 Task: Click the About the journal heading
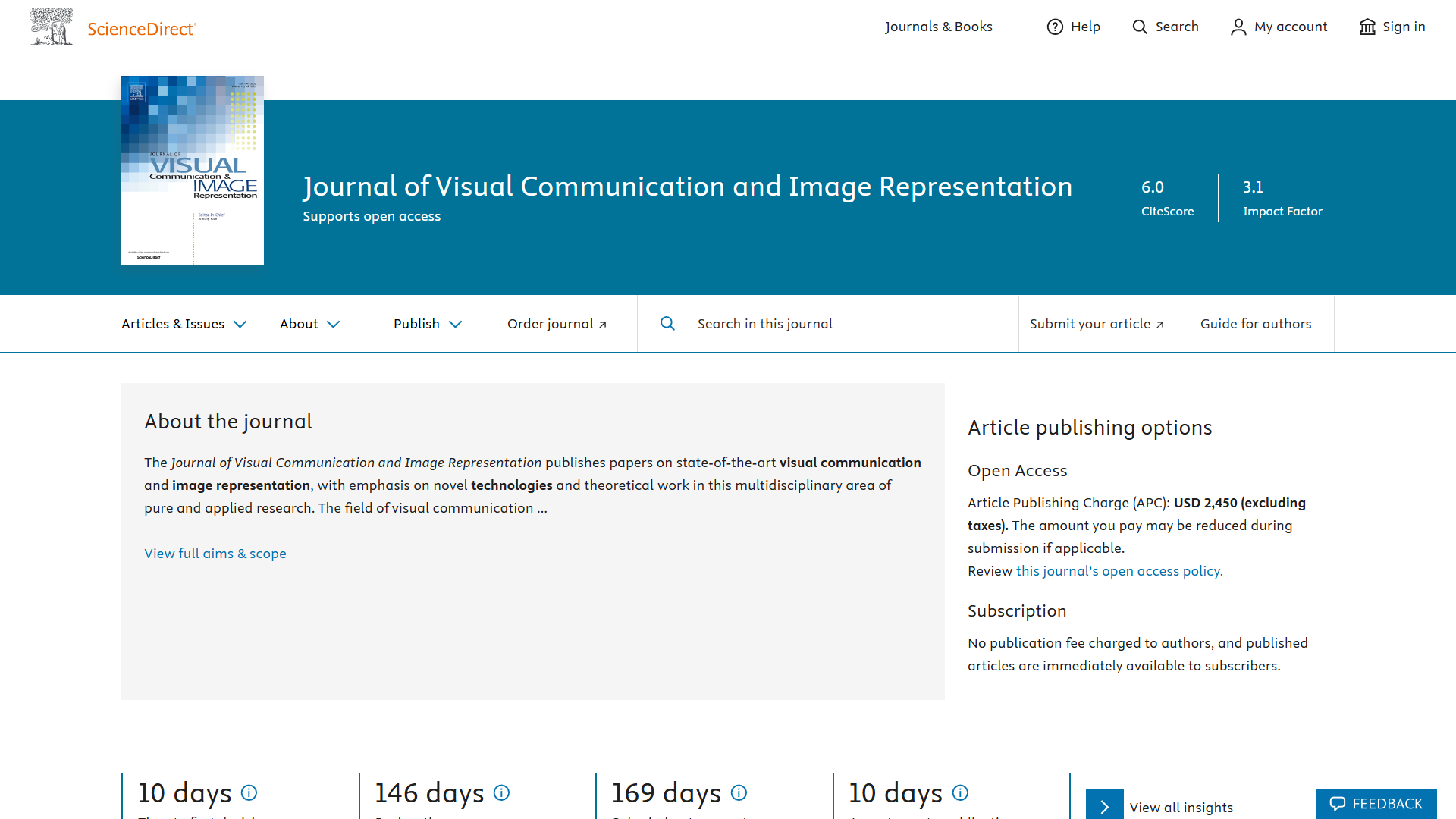pyautogui.click(x=228, y=422)
